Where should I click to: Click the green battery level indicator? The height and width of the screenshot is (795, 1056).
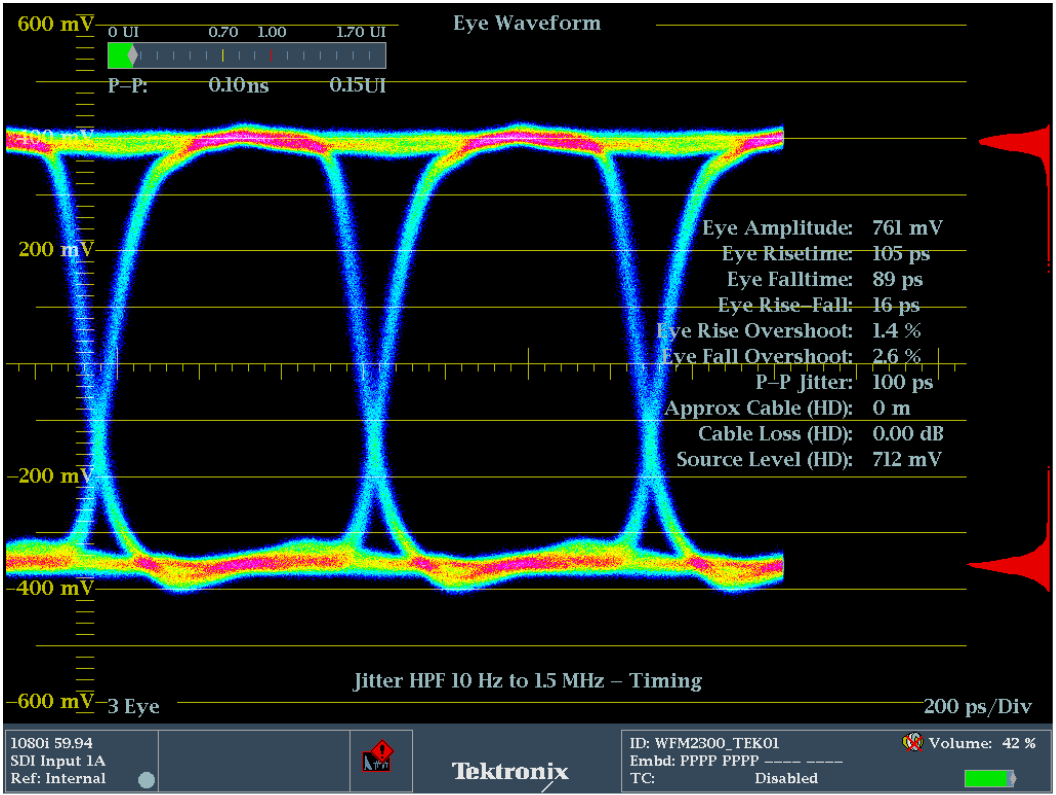[989, 778]
